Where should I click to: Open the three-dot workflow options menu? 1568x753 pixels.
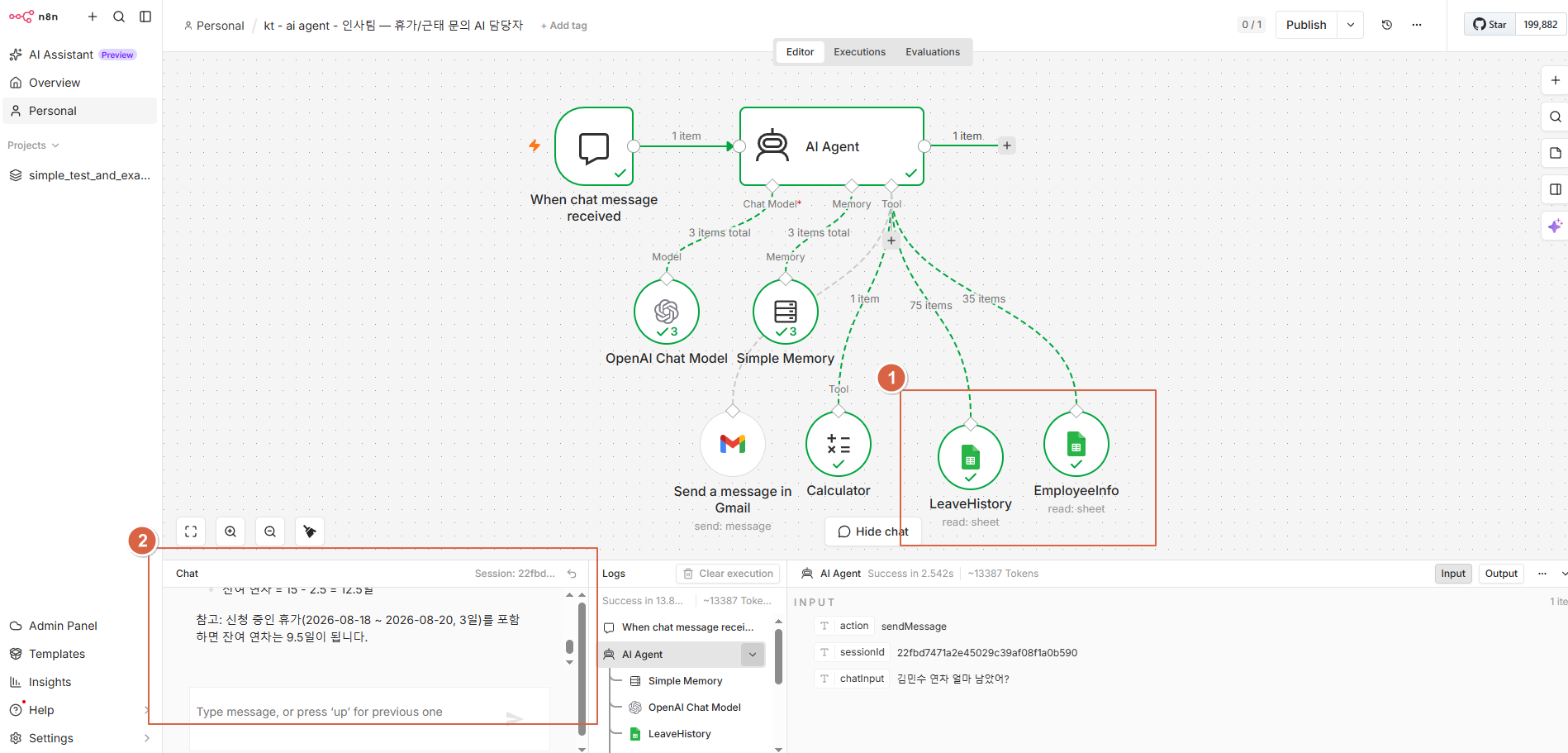pos(1417,25)
